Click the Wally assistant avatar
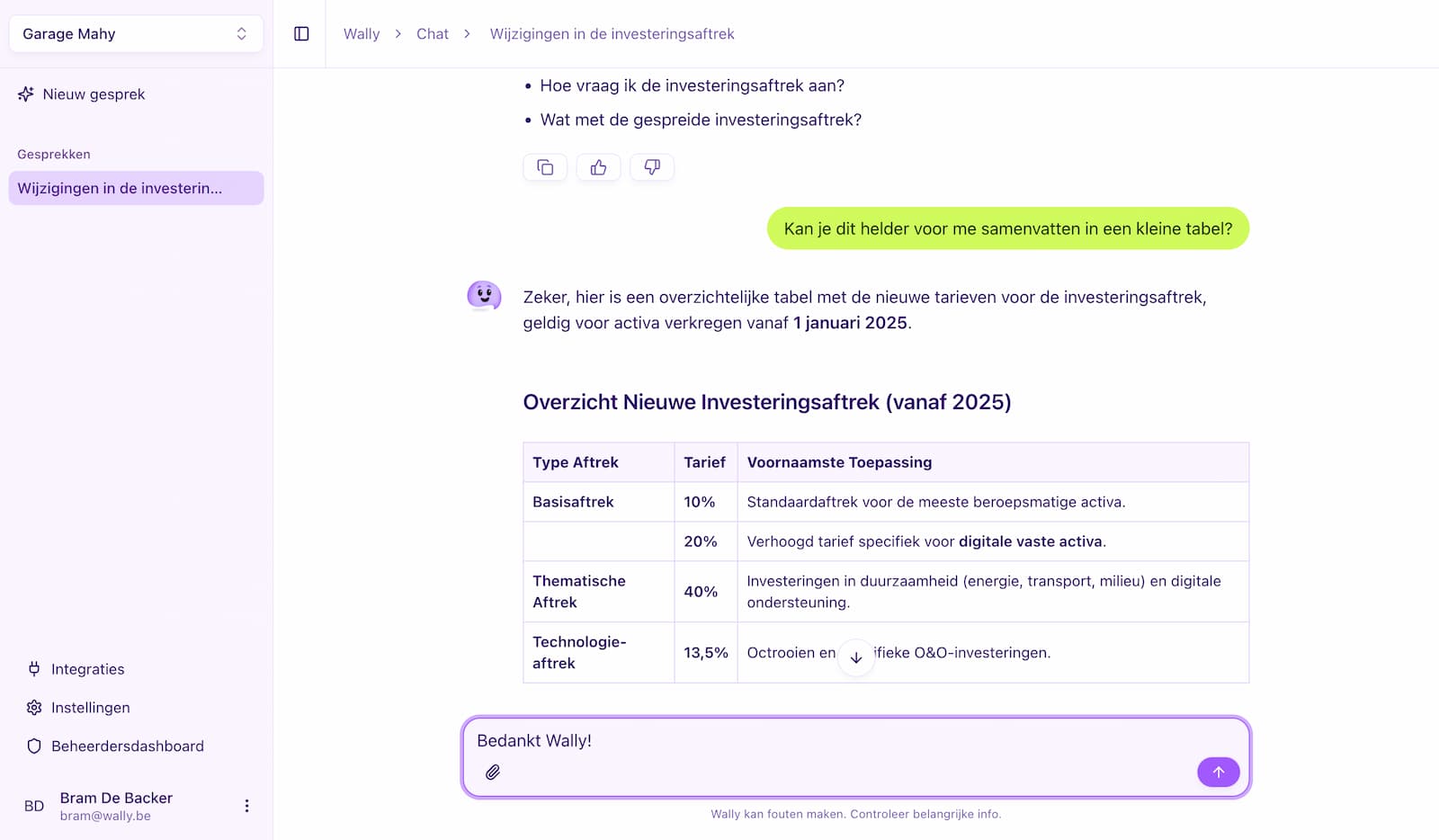The height and width of the screenshot is (840, 1439). click(x=485, y=296)
